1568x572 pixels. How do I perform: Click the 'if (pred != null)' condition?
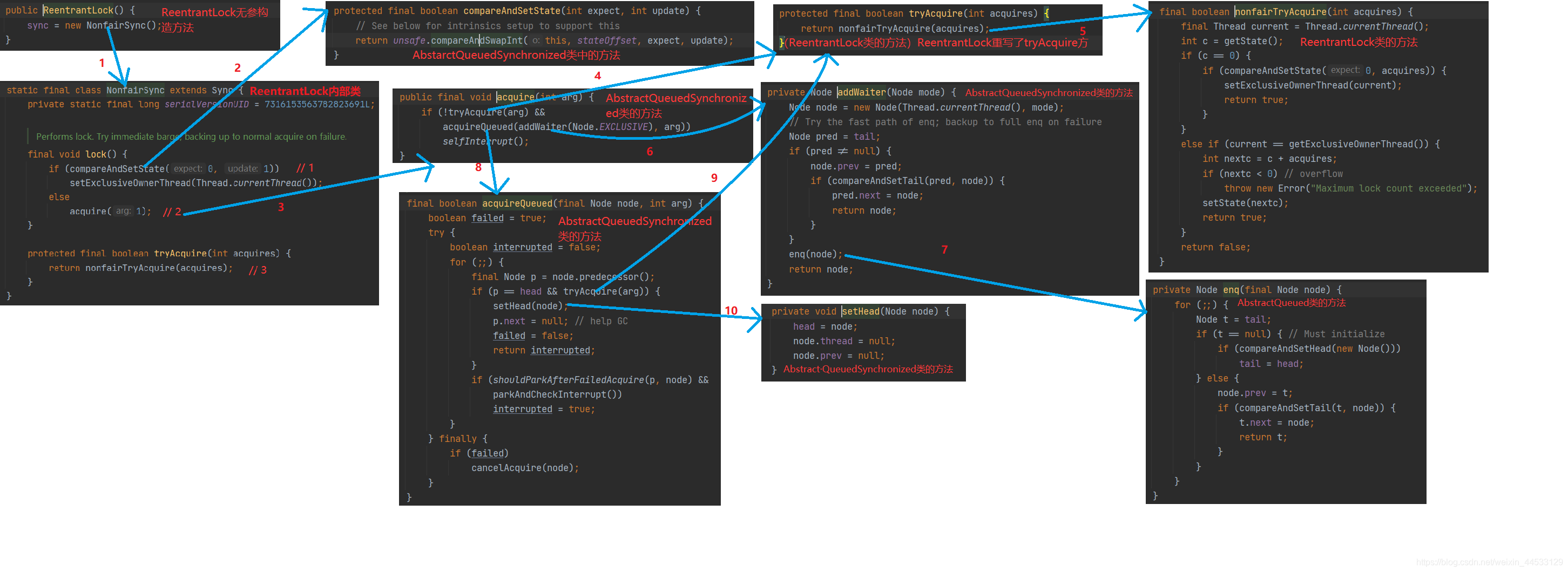point(835,152)
